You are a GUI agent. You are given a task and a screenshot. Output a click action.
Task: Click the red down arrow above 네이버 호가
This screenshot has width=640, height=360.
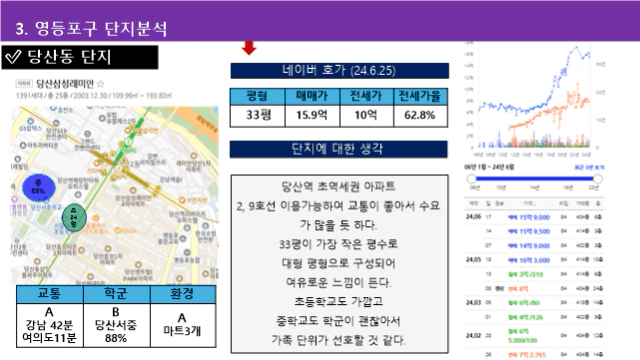[x=249, y=48]
